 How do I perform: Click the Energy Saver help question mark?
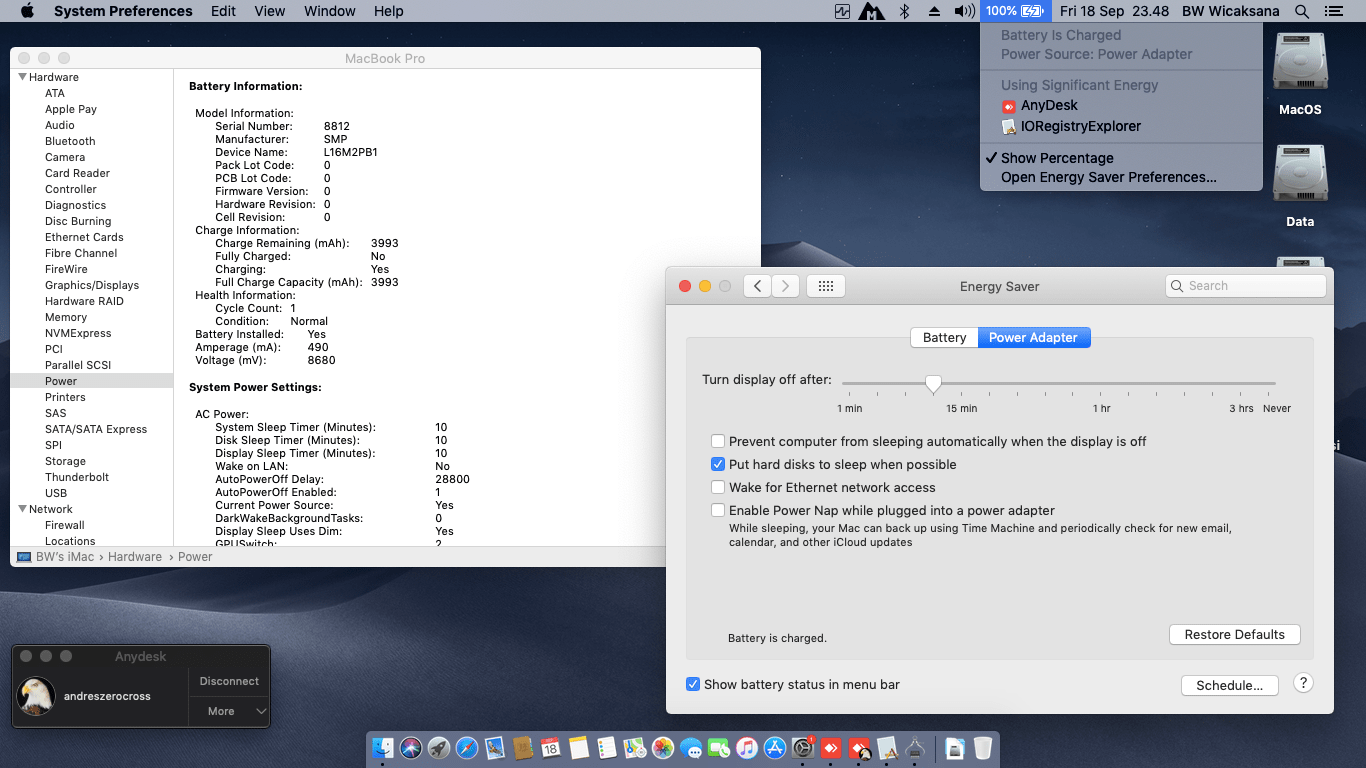tap(1303, 684)
